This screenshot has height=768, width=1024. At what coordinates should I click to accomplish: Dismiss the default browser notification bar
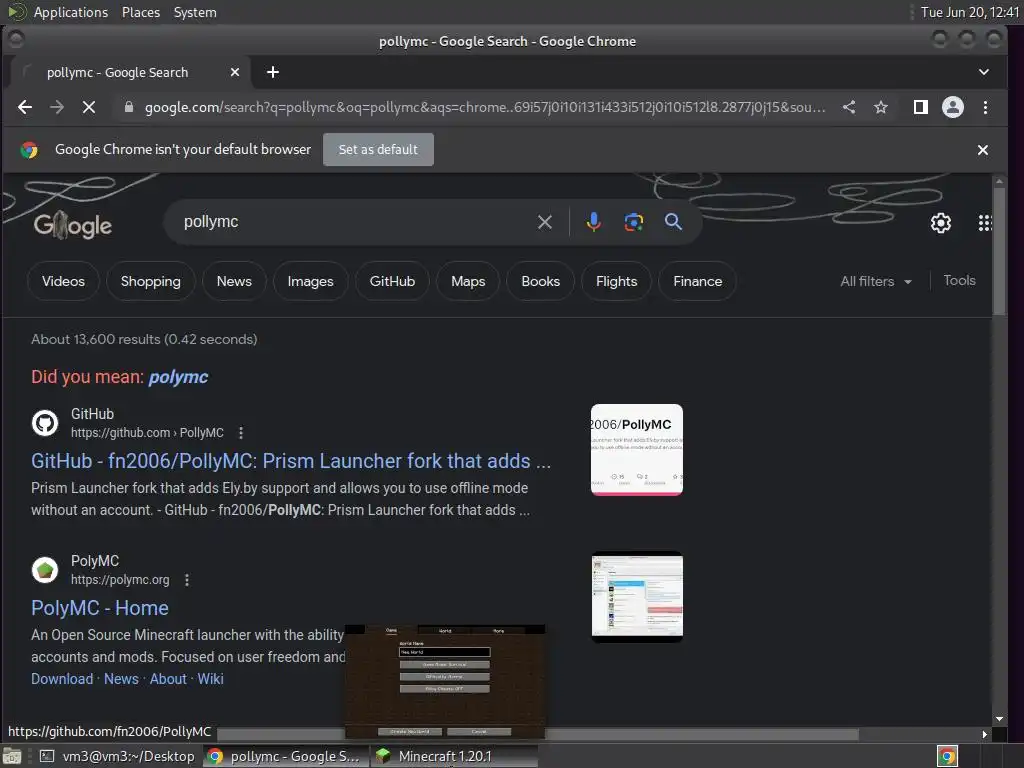[x=982, y=150]
